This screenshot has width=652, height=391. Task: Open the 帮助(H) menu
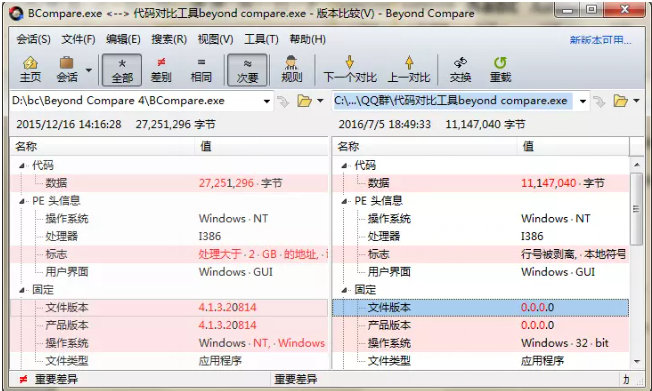point(308,40)
